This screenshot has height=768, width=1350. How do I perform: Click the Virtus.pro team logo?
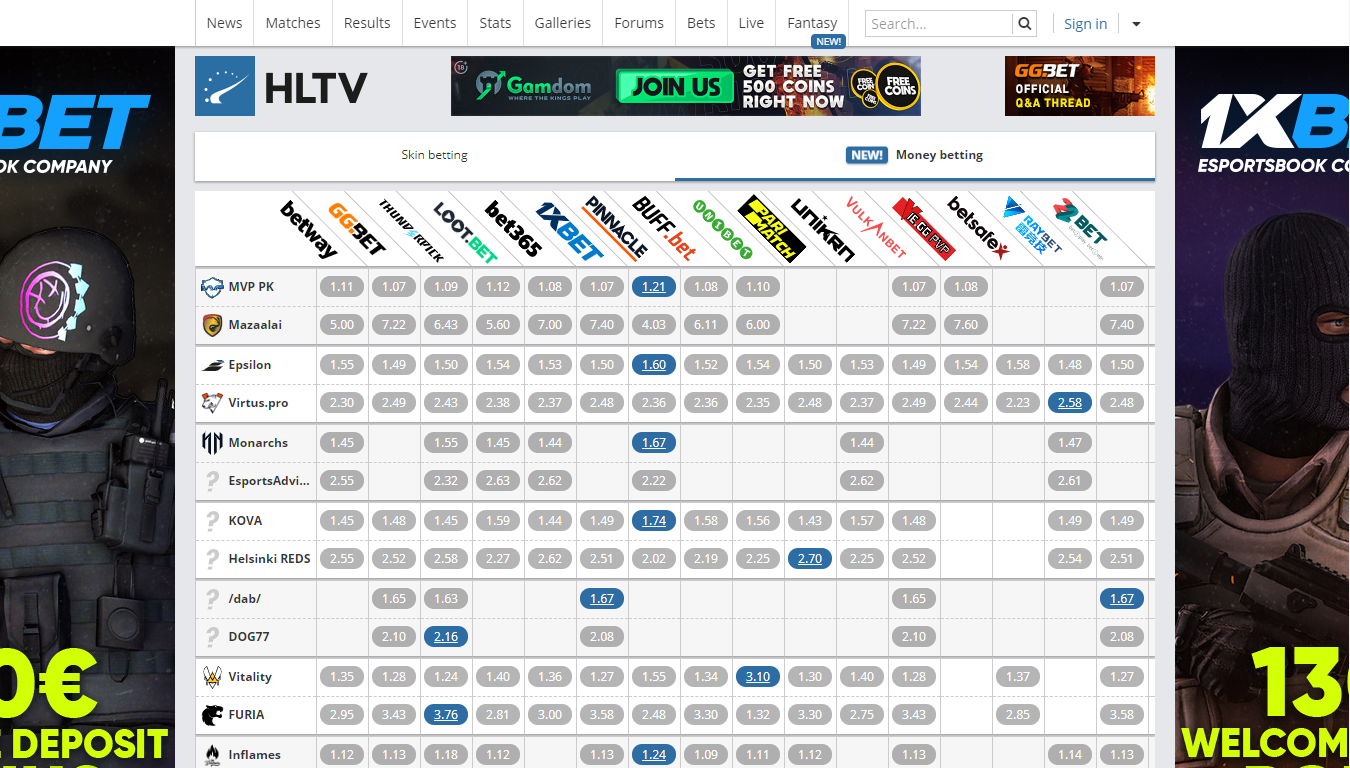coord(212,403)
